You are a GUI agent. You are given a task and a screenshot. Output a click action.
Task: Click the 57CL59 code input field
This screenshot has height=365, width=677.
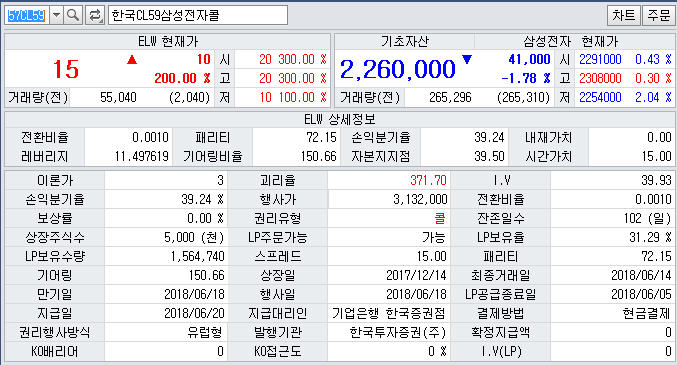pyautogui.click(x=27, y=16)
